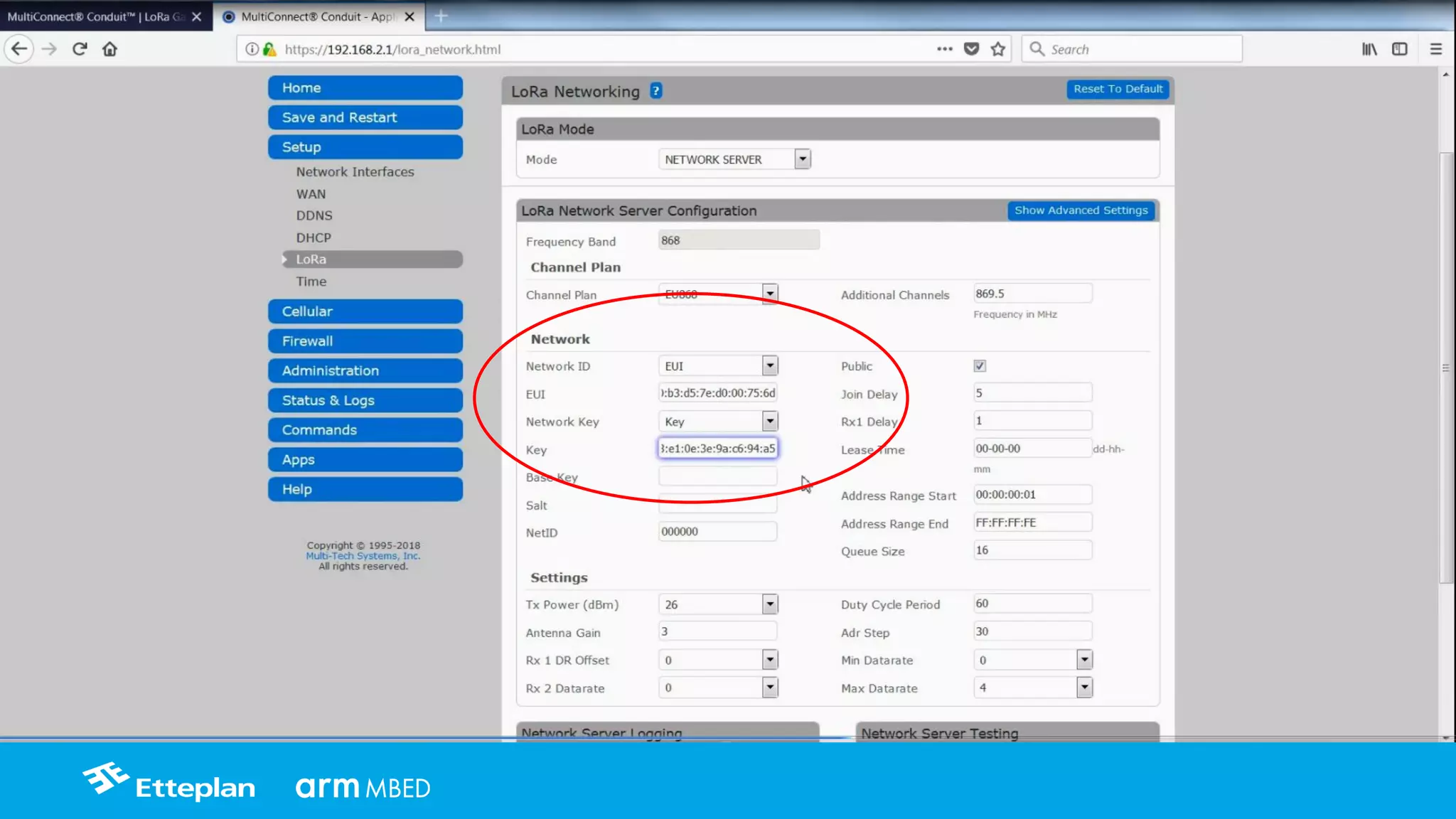
Task: Open the Firefox hamburger menu
Action: [1435, 49]
